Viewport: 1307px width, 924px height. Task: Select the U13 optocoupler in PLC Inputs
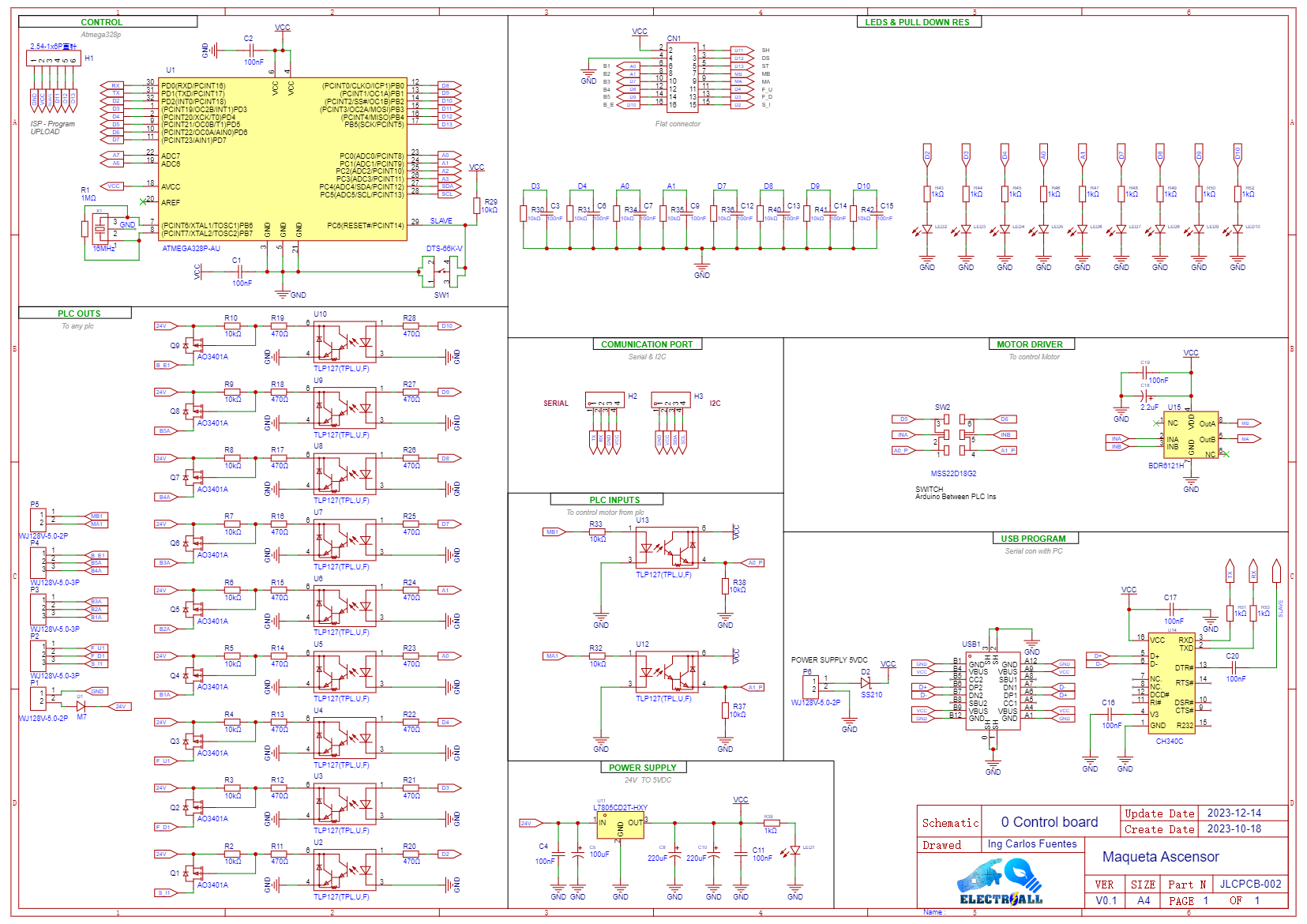(667, 546)
